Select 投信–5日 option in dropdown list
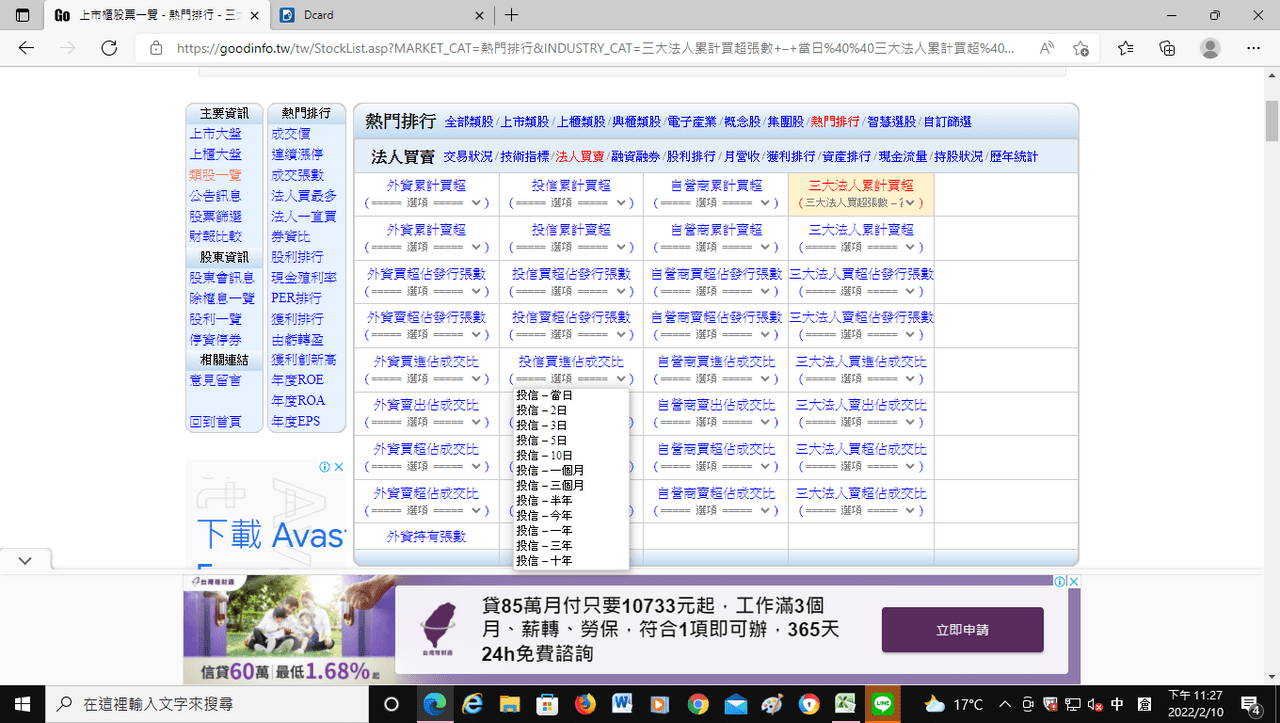1280x723 pixels. (571, 440)
